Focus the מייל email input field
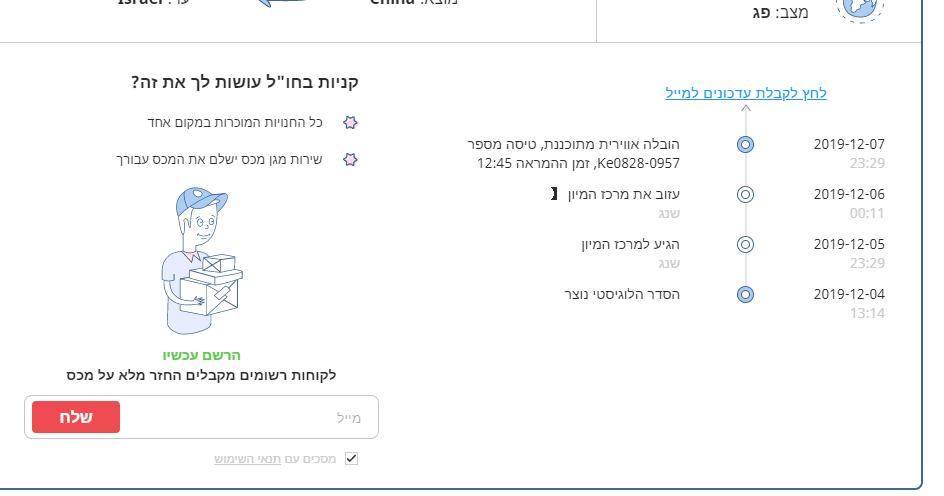Viewport: 944px width, 496px height. click(x=250, y=417)
